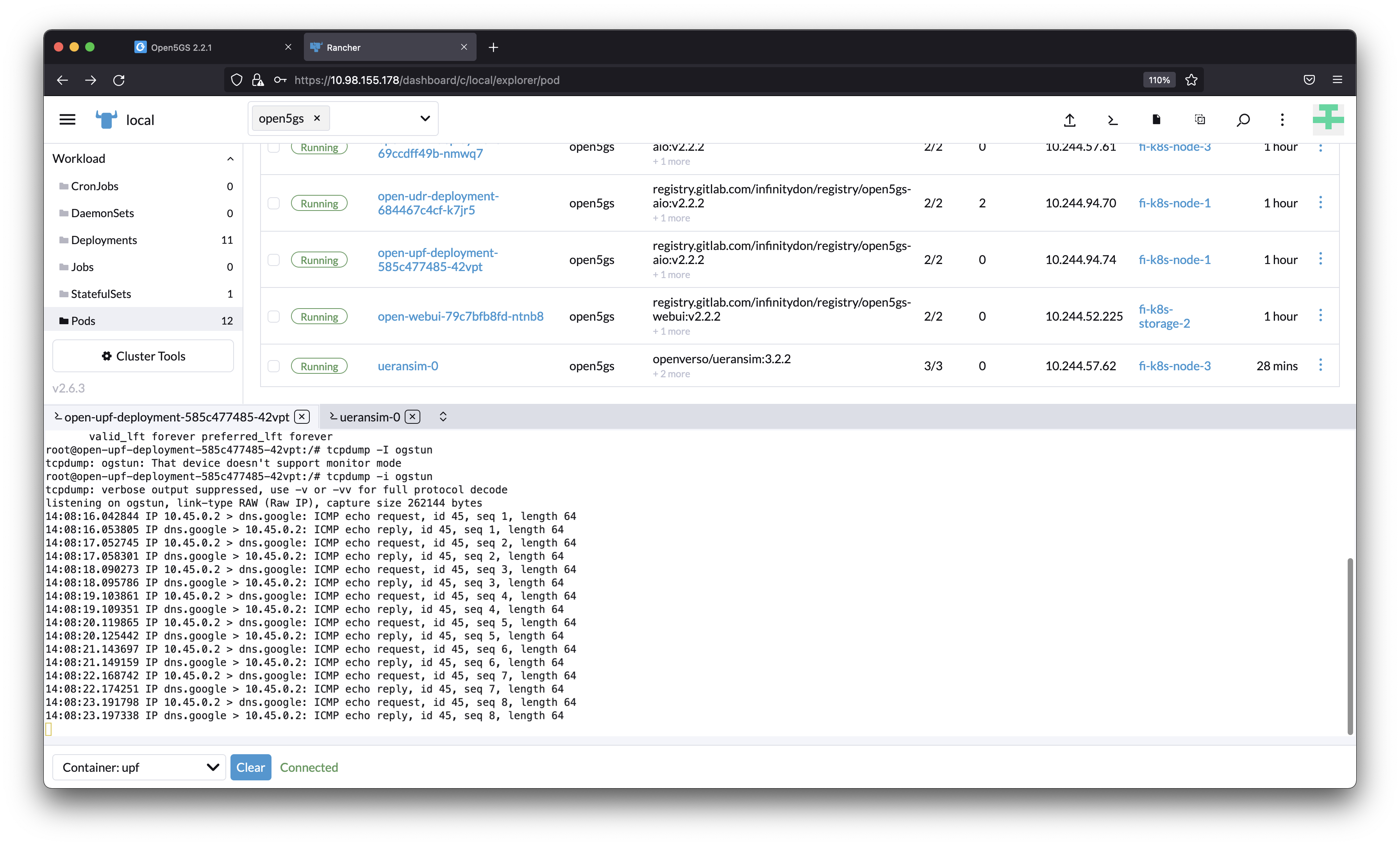The width and height of the screenshot is (1400, 846).
Task: Select checkbox for ueransim-0 pod
Action: click(x=274, y=366)
